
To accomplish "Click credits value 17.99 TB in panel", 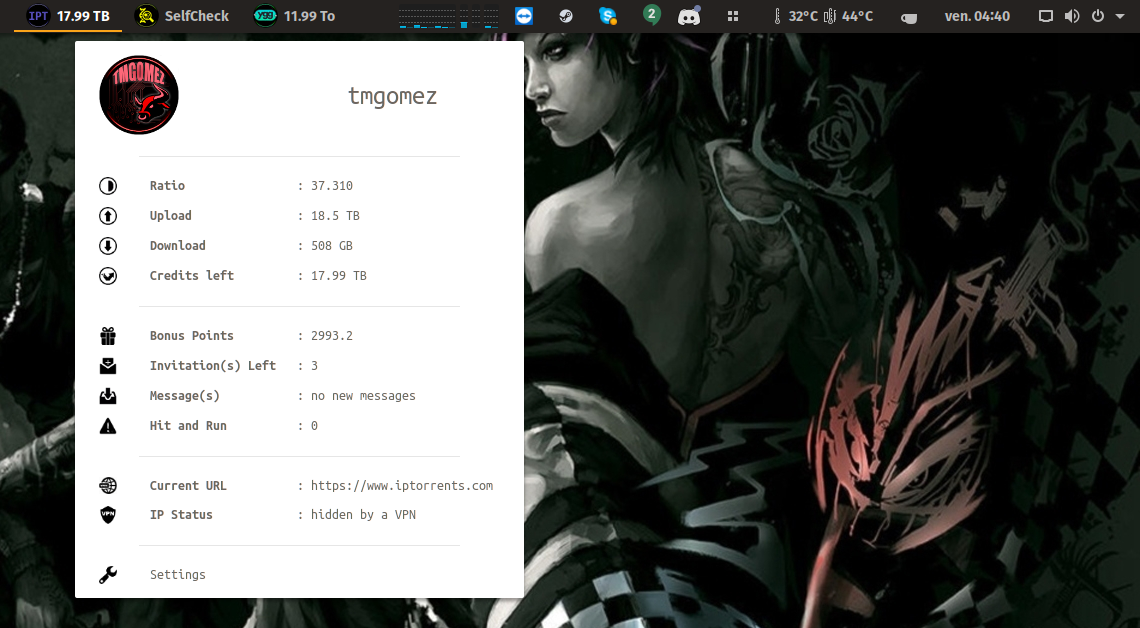I will [x=339, y=275].
